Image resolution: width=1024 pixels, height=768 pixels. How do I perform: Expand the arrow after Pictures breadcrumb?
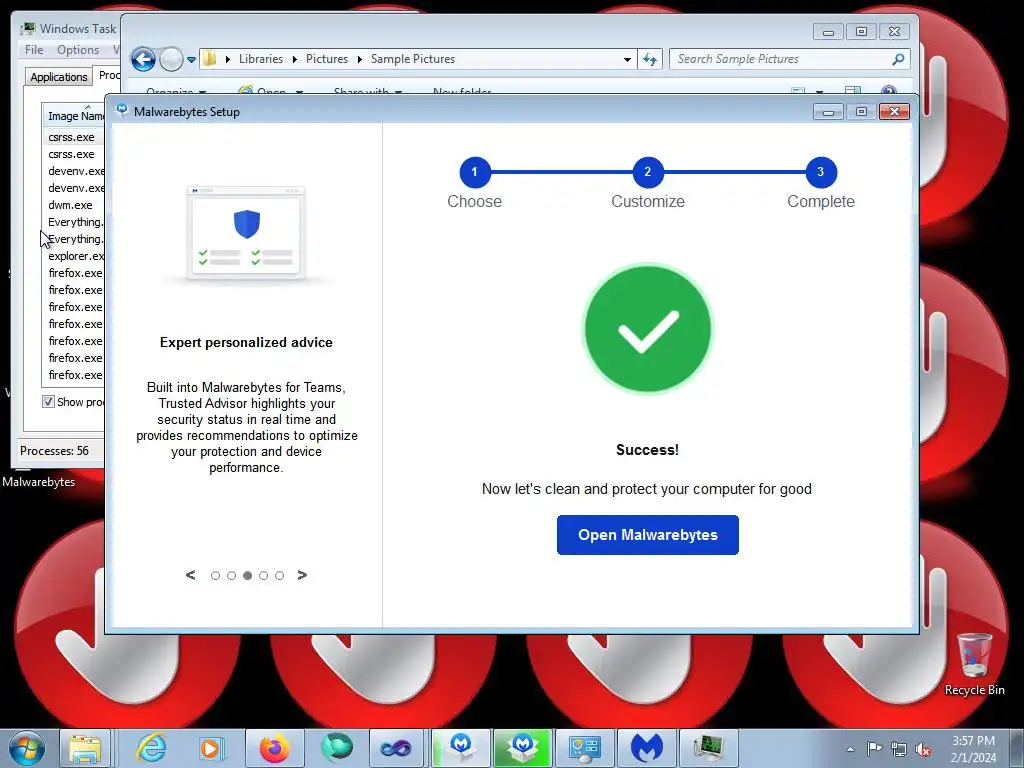359,59
